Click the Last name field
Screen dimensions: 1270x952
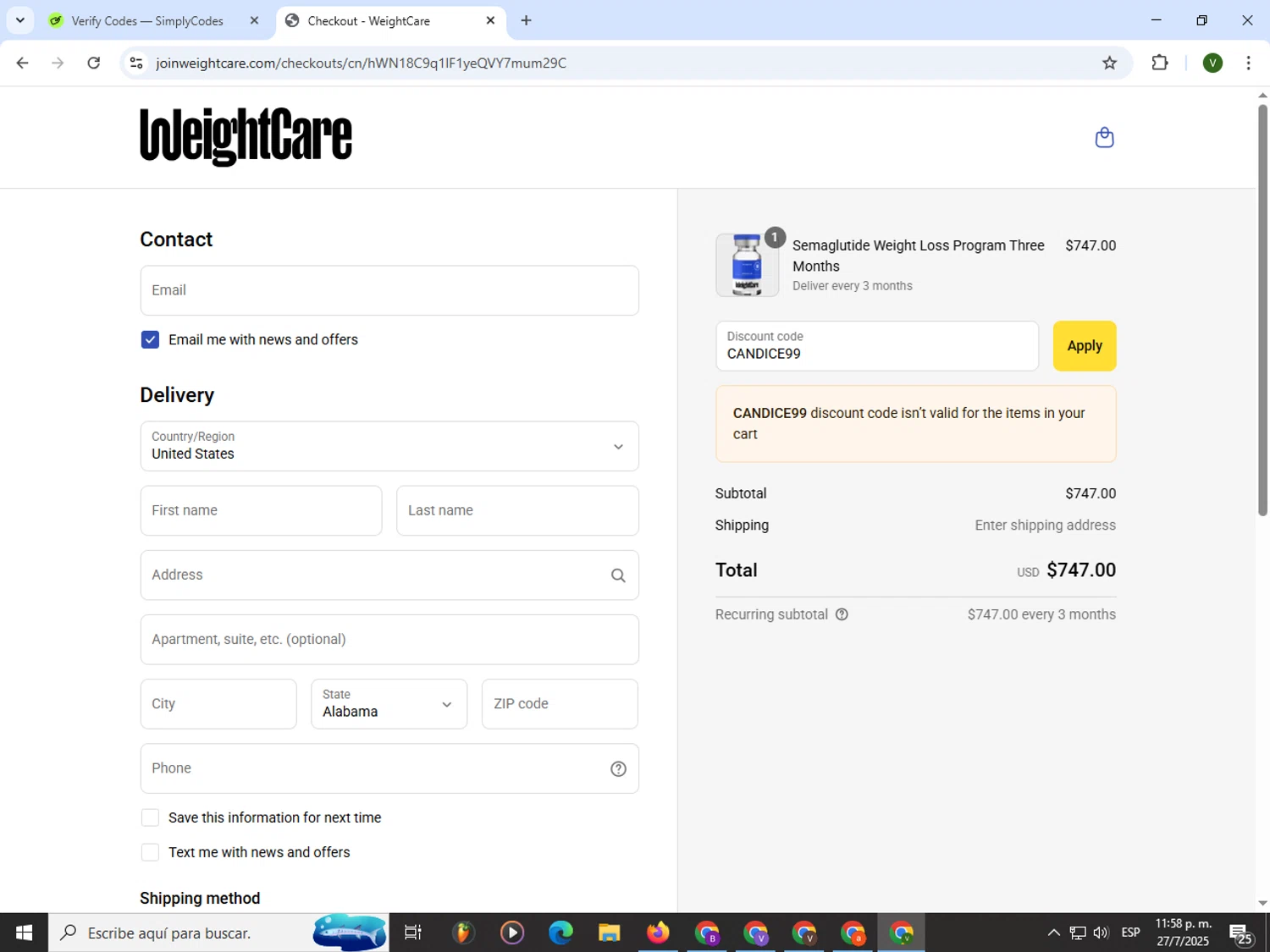click(517, 510)
